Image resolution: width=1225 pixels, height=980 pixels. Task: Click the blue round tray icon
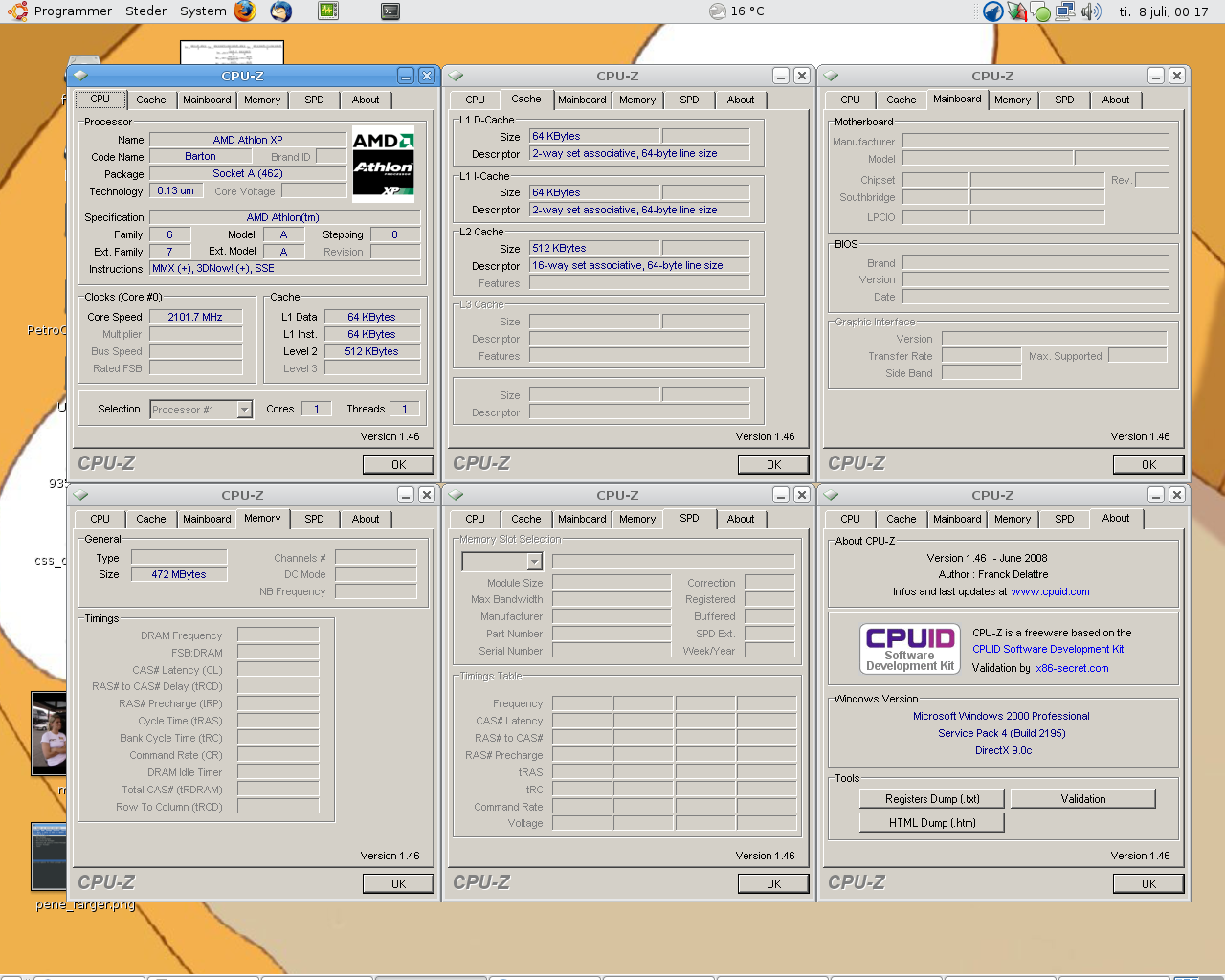pyautogui.click(x=993, y=11)
